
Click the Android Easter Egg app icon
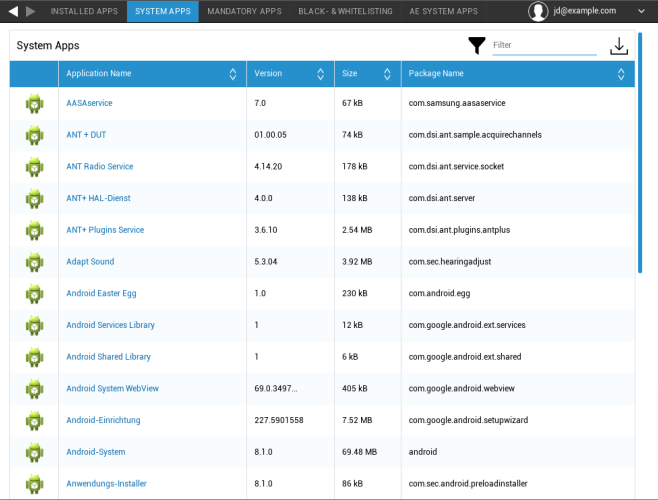click(35, 293)
